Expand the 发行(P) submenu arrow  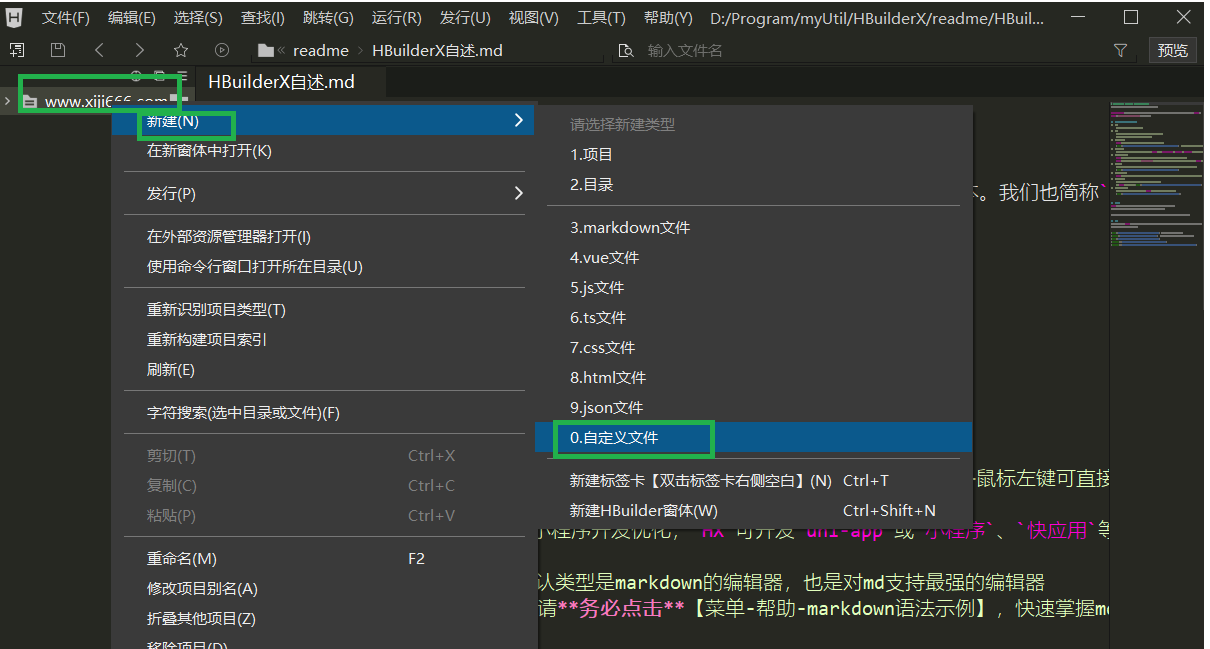click(x=518, y=193)
